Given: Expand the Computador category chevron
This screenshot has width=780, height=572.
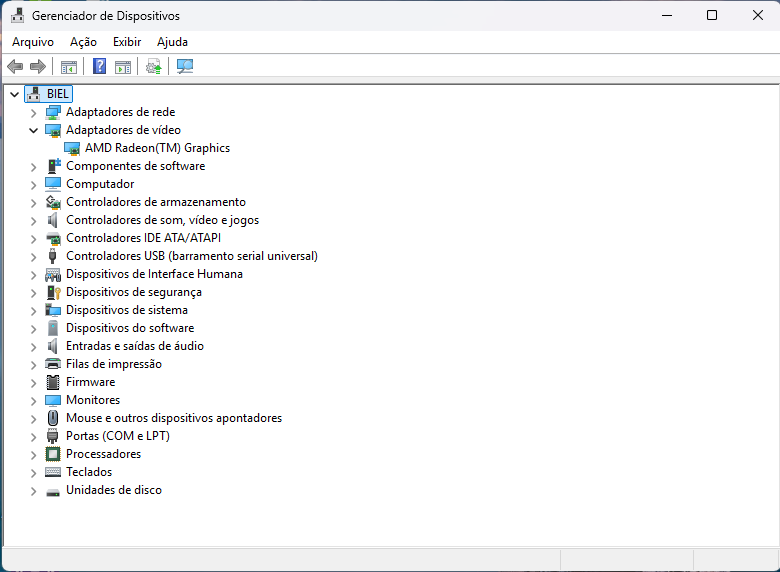Looking at the screenshot, I should (33, 185).
